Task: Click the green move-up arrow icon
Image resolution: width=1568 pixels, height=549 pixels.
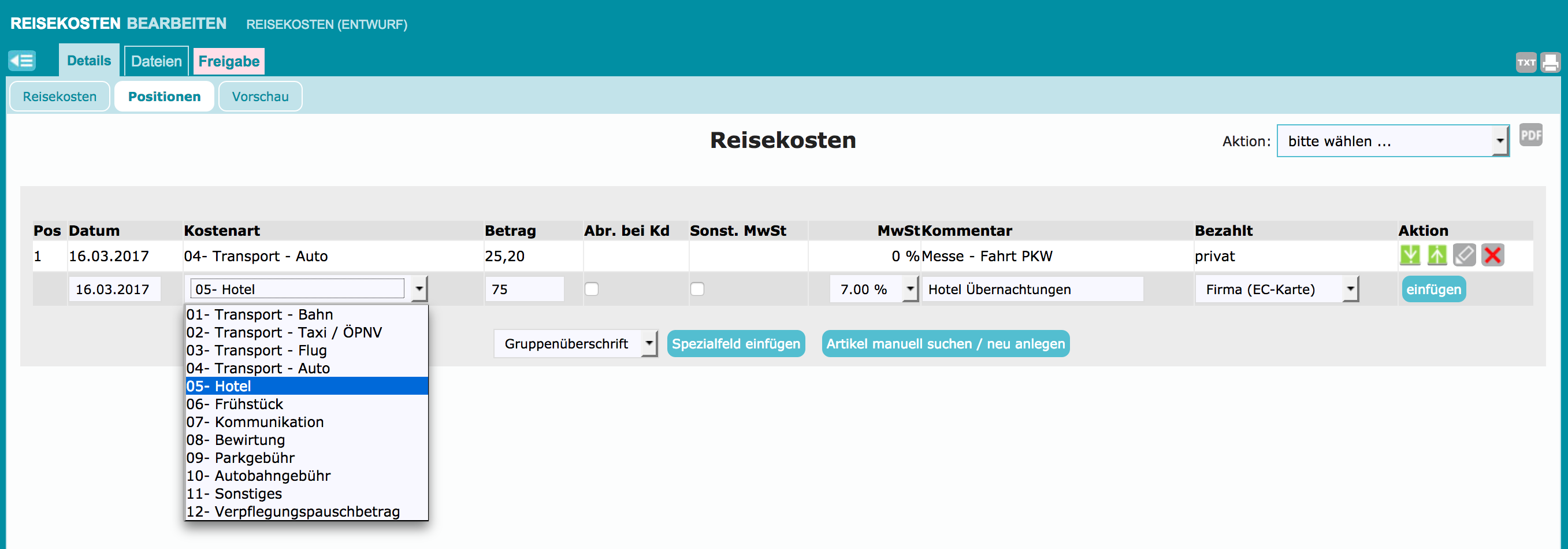Action: click(x=1436, y=255)
